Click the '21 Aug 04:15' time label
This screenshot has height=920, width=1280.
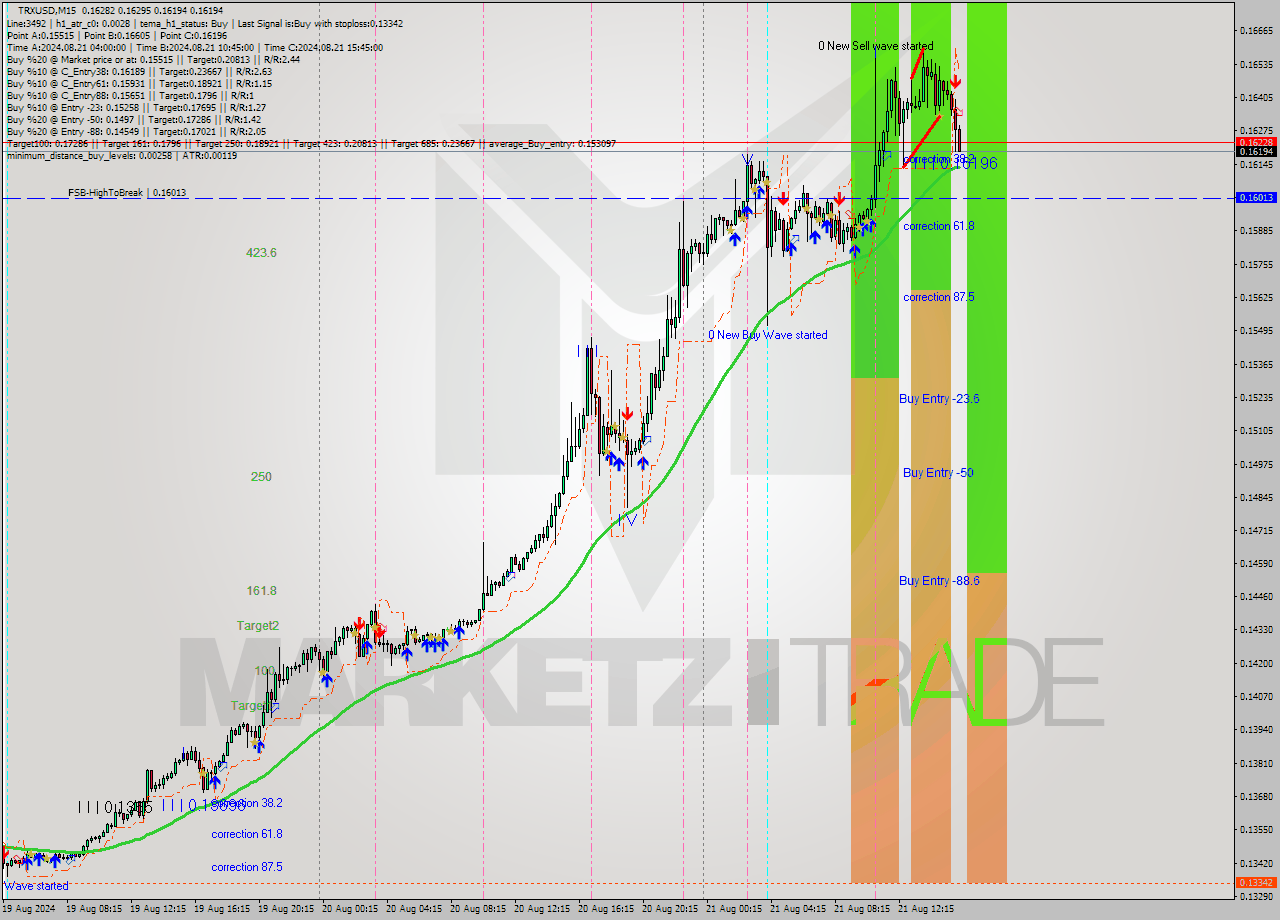(798, 909)
